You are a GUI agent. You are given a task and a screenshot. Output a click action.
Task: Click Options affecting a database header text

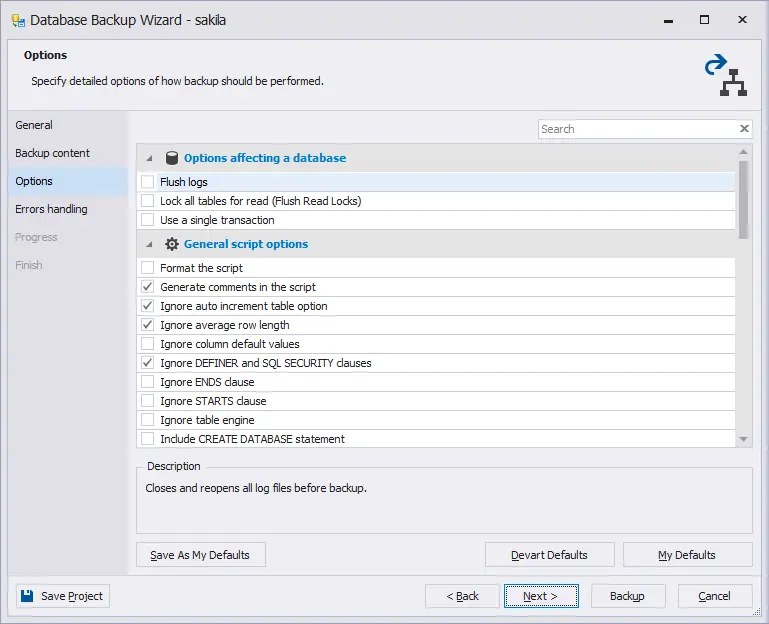click(x=265, y=158)
